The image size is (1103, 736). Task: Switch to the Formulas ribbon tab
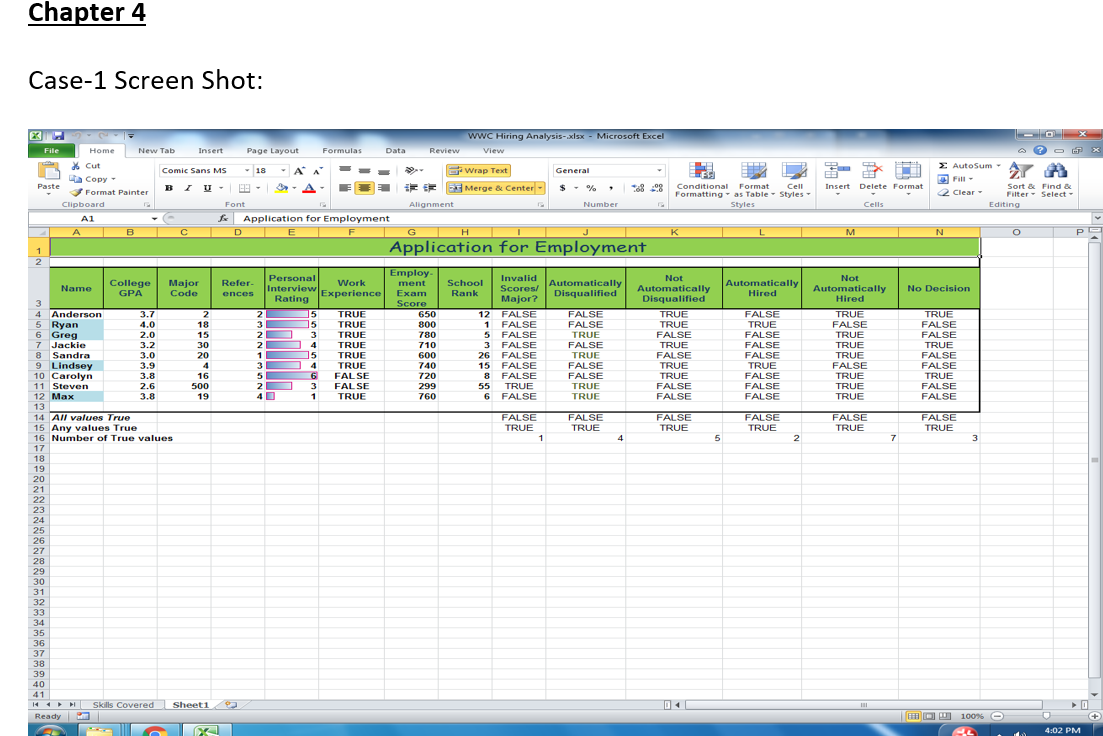point(341,151)
